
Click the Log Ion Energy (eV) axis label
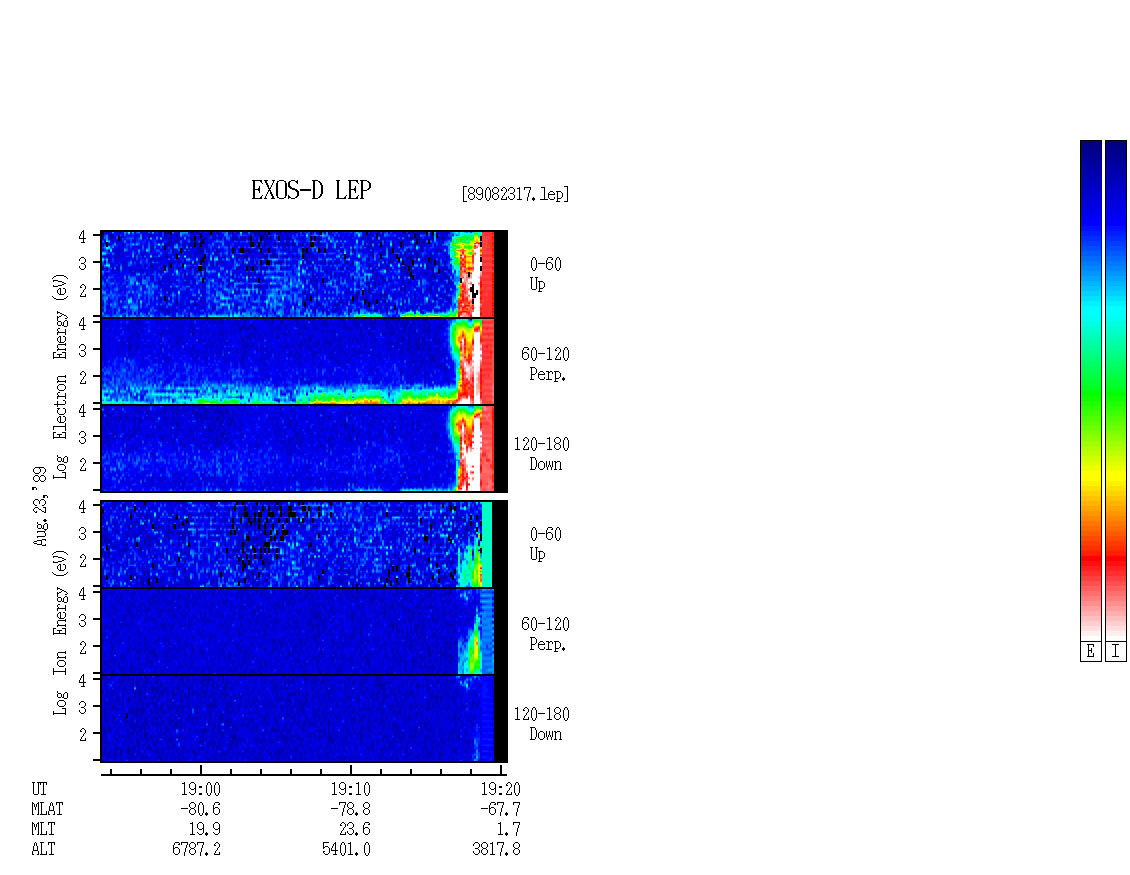point(60,632)
